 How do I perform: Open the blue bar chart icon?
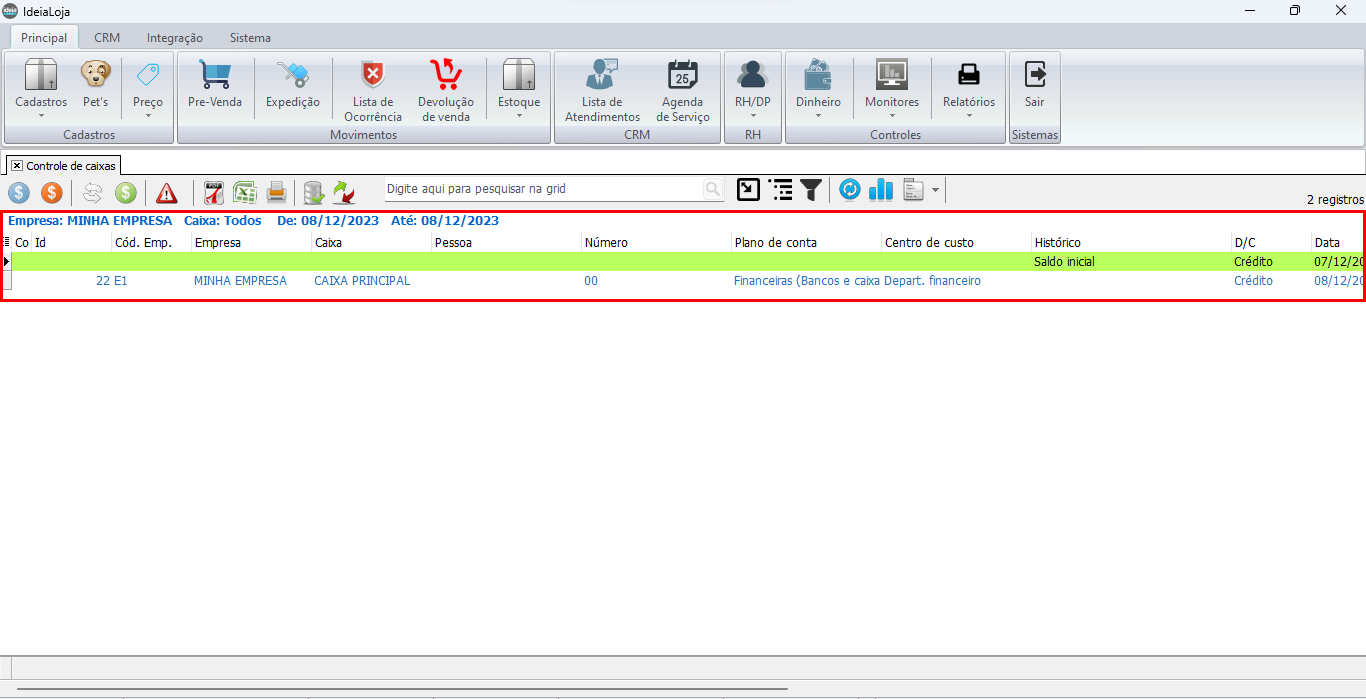pyautogui.click(x=880, y=190)
